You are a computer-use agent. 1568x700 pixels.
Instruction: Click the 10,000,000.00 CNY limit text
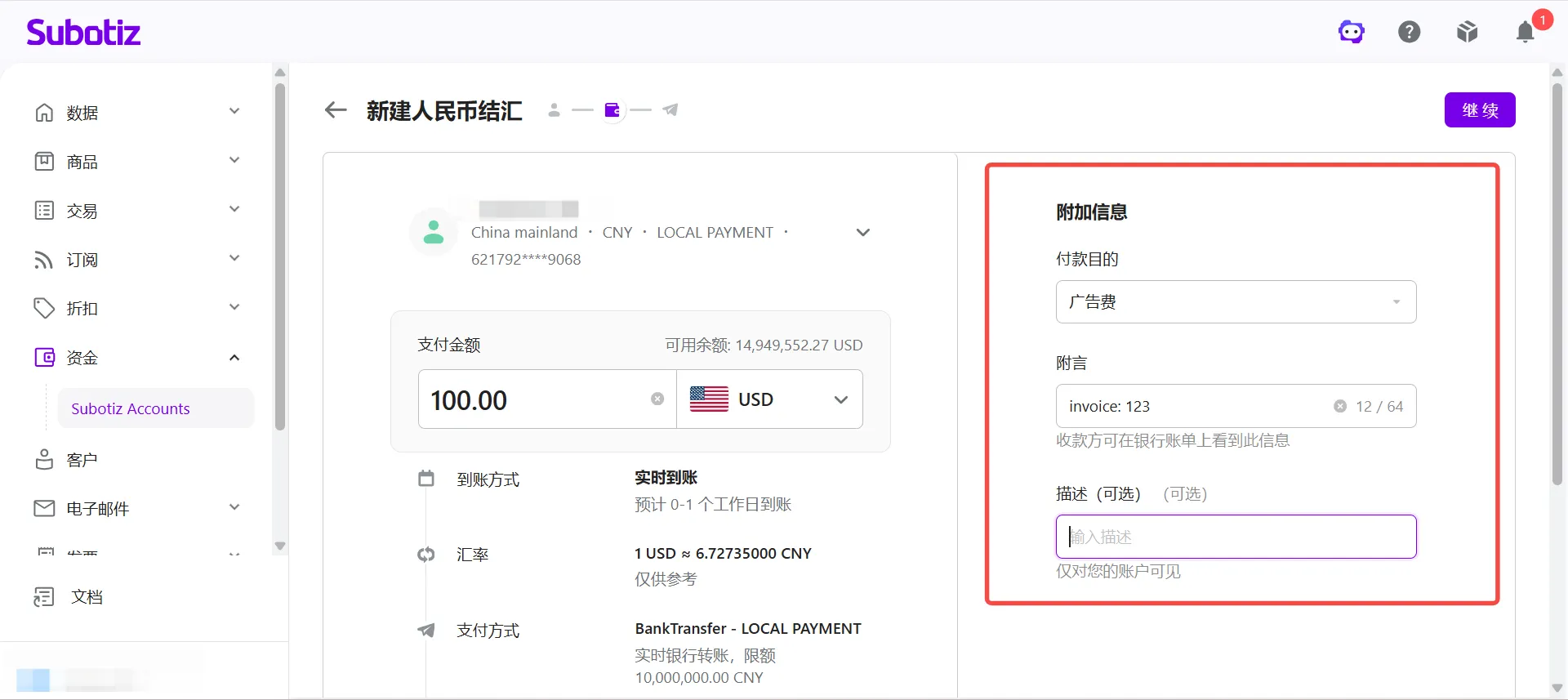(699, 677)
